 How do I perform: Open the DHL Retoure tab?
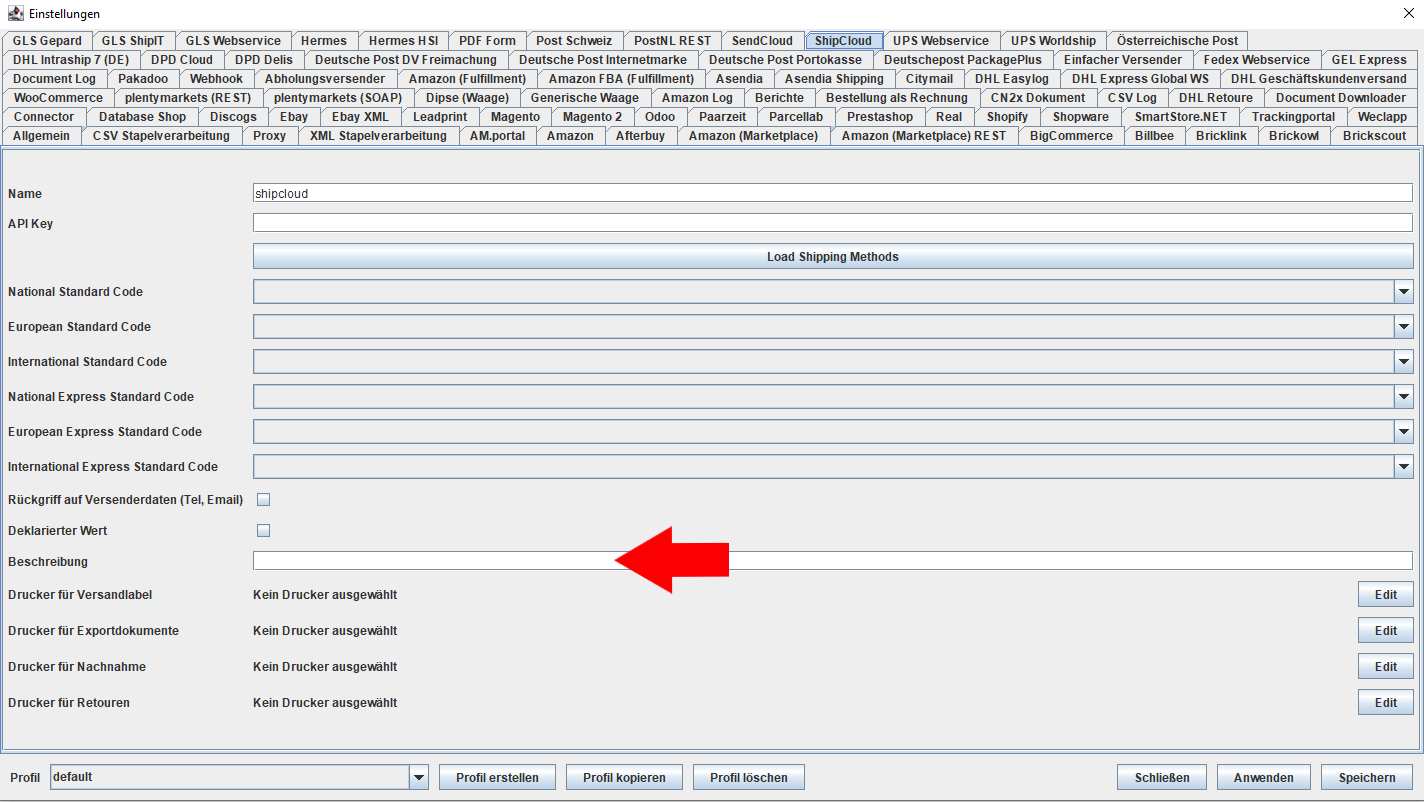pos(1216,98)
